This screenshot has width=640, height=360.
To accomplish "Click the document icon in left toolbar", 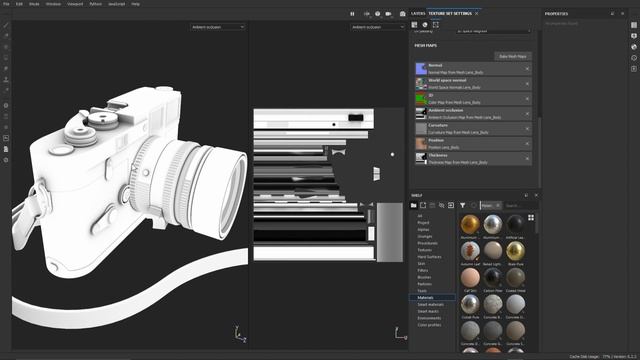I will tap(6, 149).
